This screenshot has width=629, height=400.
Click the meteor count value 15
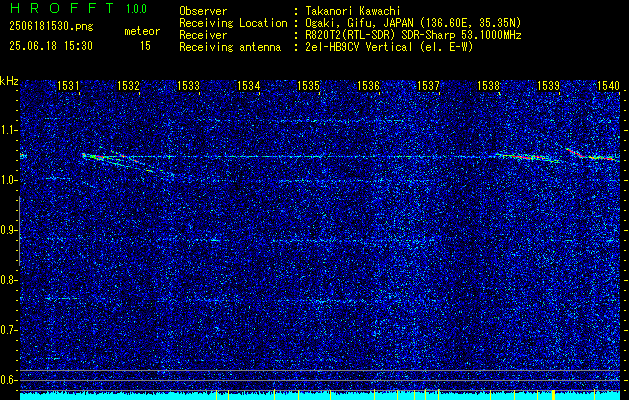(145, 46)
